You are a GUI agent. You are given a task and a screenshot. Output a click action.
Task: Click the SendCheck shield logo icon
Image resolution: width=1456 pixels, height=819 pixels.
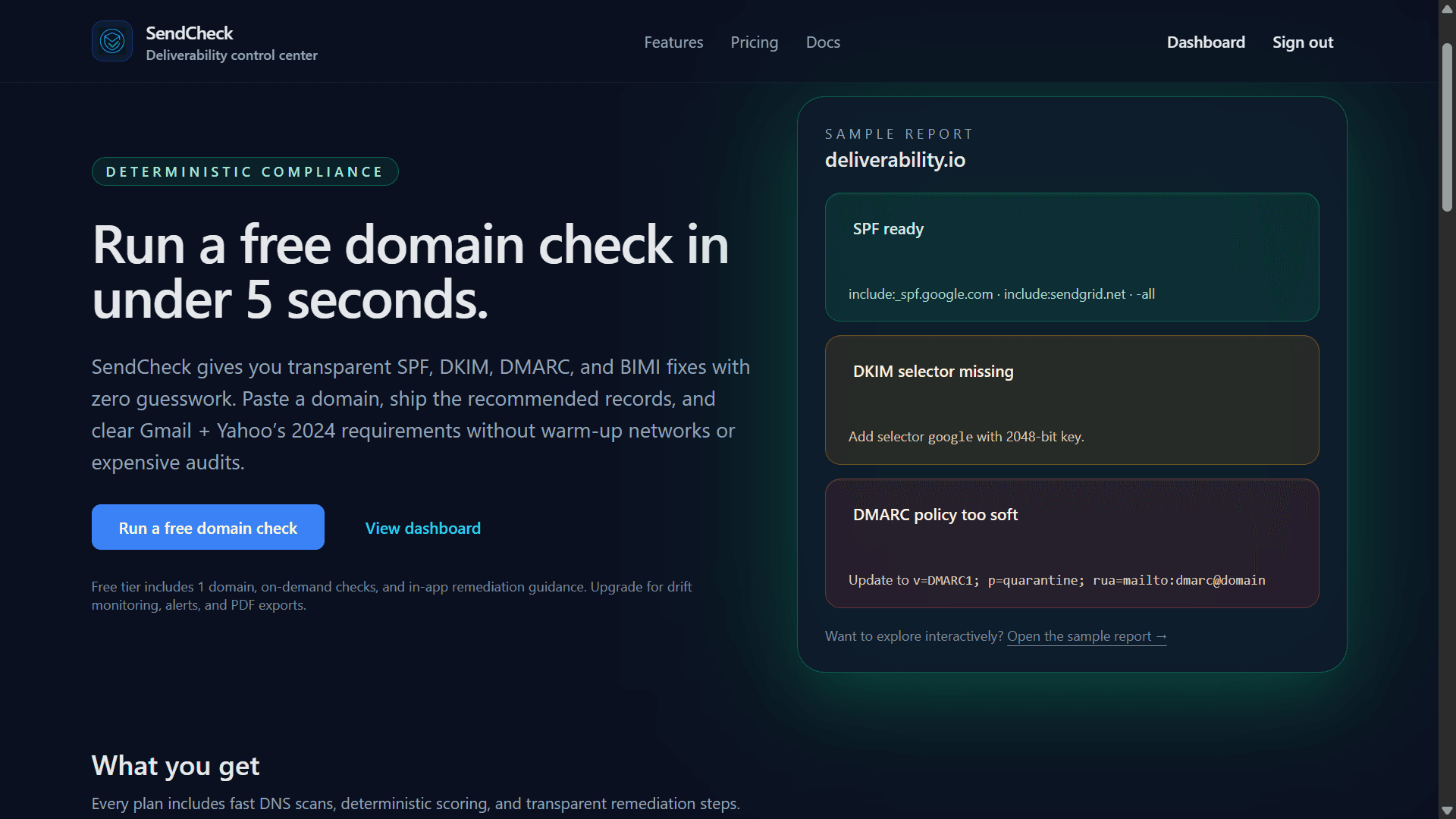(x=112, y=41)
